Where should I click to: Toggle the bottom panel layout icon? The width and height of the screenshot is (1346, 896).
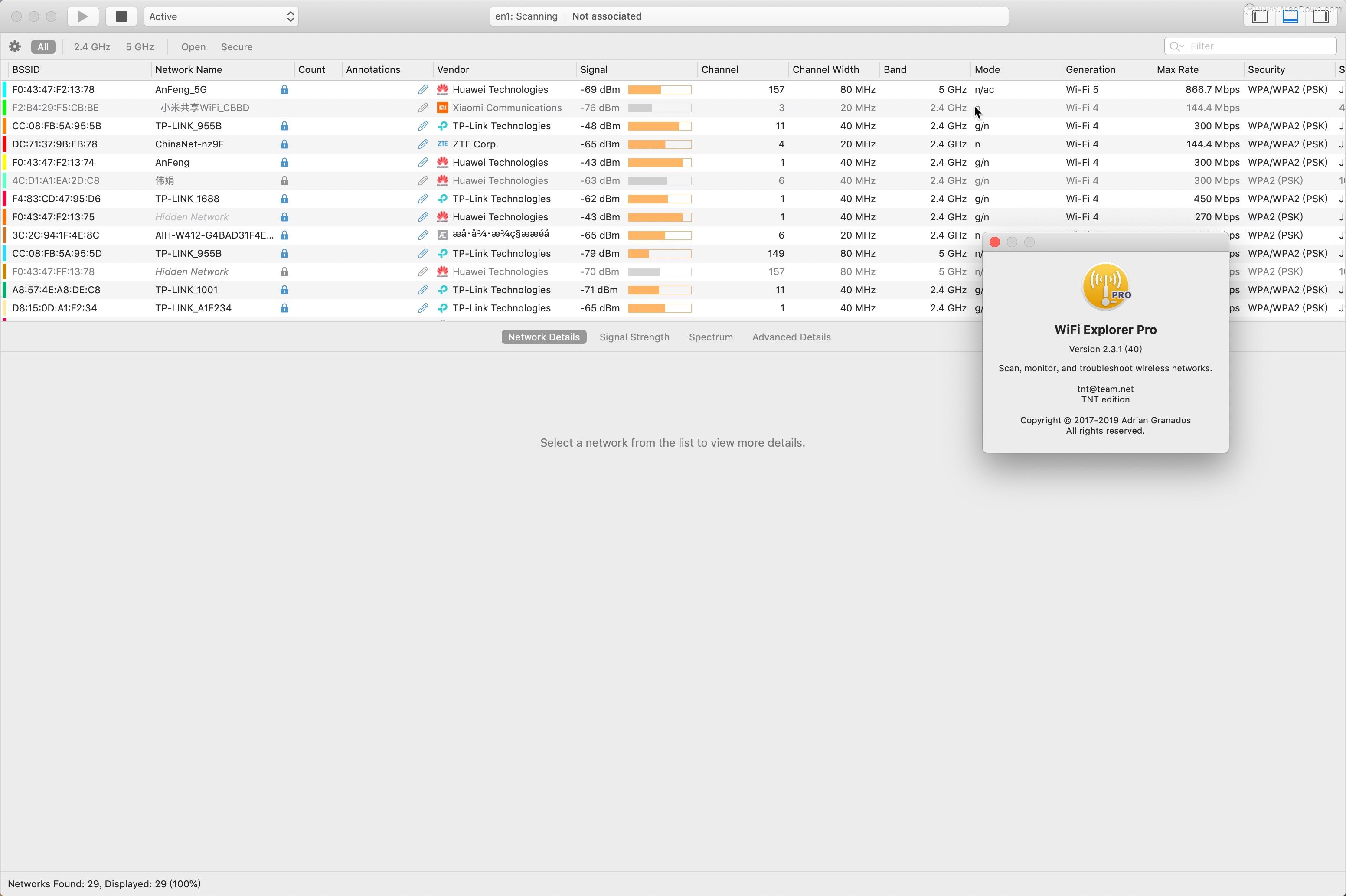(x=1290, y=16)
